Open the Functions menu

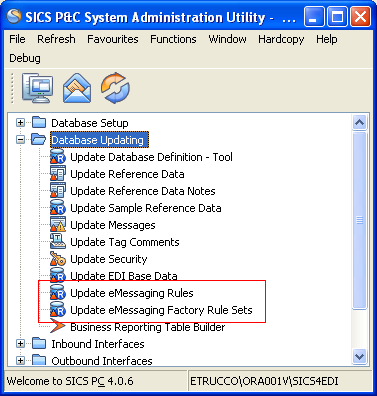tap(173, 39)
